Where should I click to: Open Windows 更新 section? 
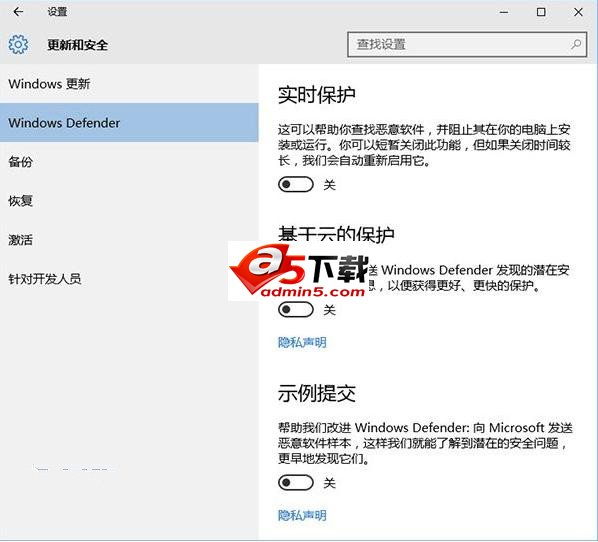coord(129,84)
